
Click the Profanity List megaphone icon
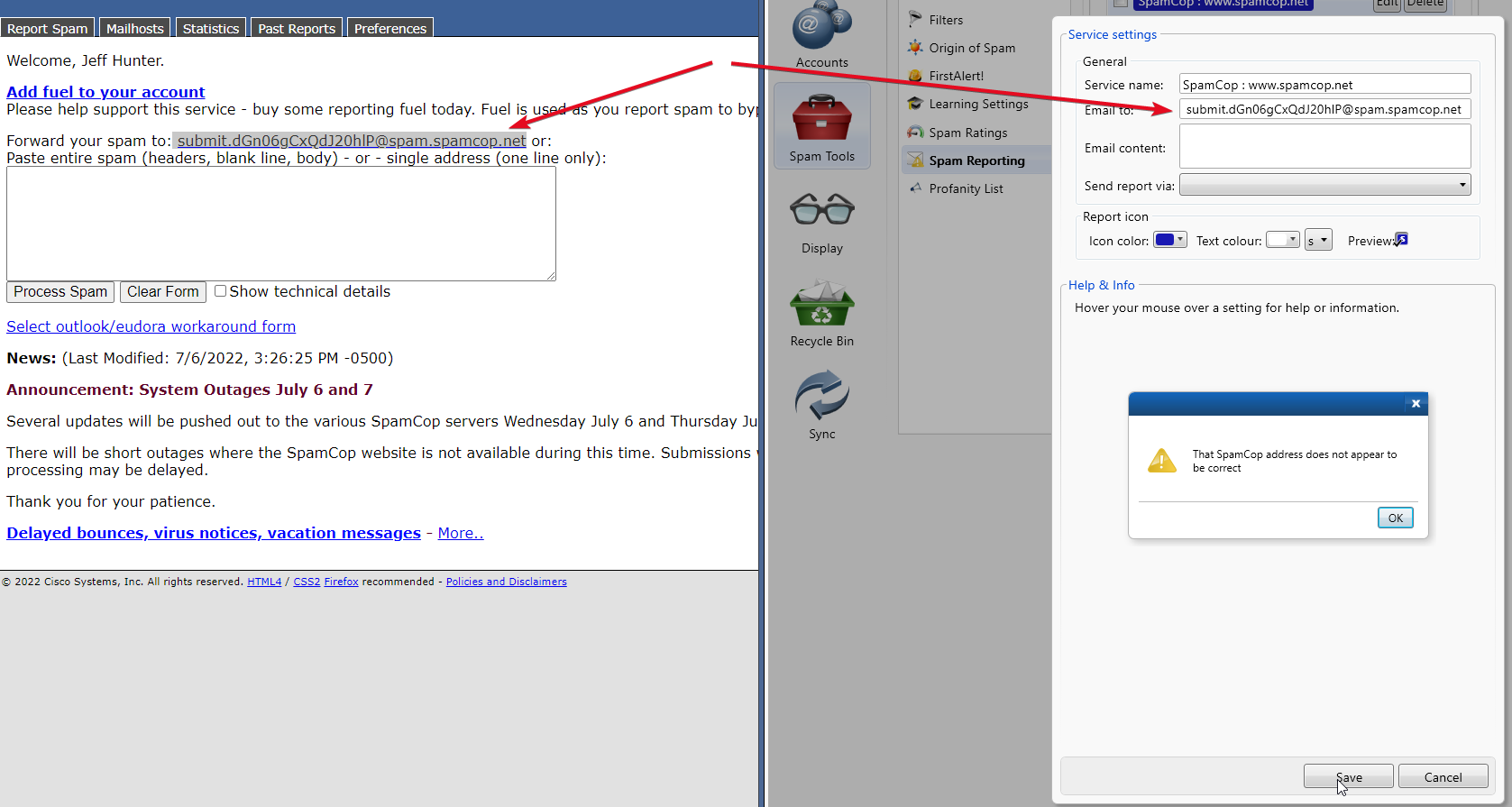pos(915,188)
